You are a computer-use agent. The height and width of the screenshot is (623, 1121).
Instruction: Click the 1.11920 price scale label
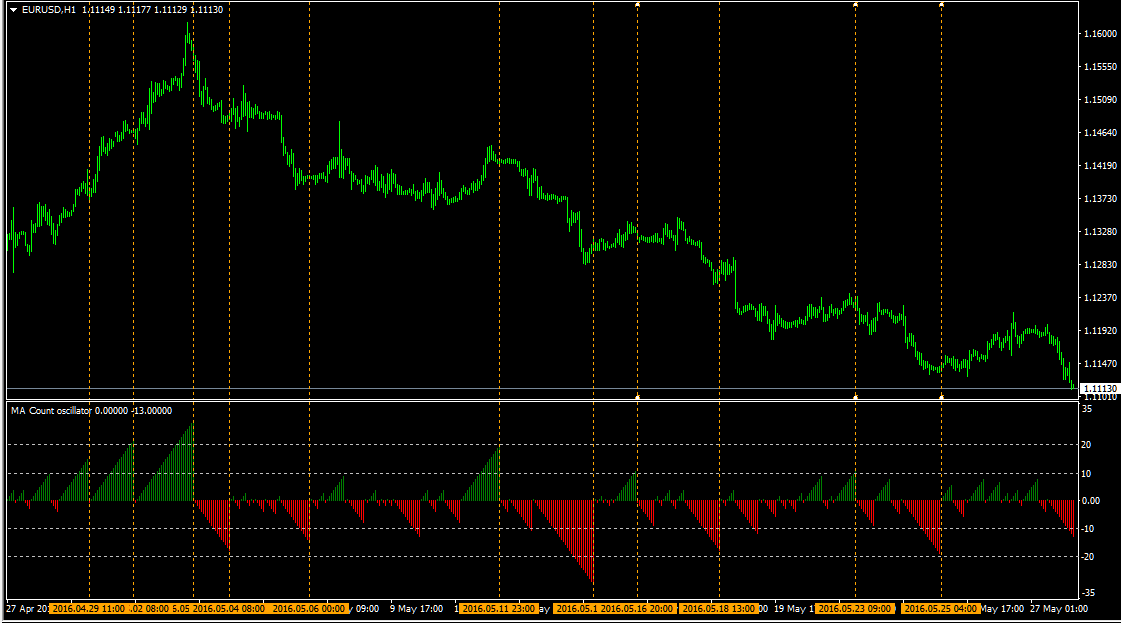(1100, 330)
